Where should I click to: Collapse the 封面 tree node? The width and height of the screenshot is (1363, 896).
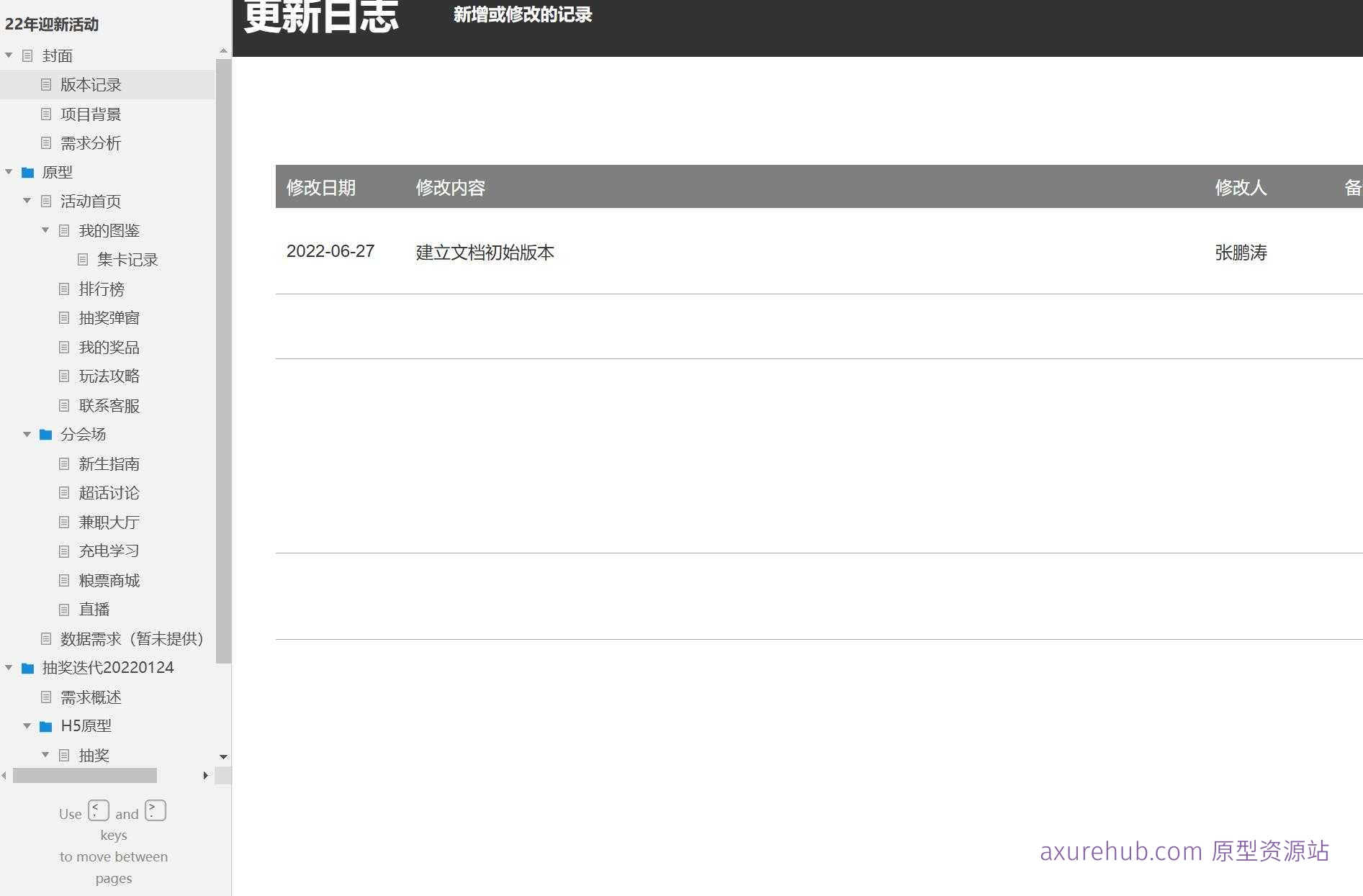pos(9,55)
